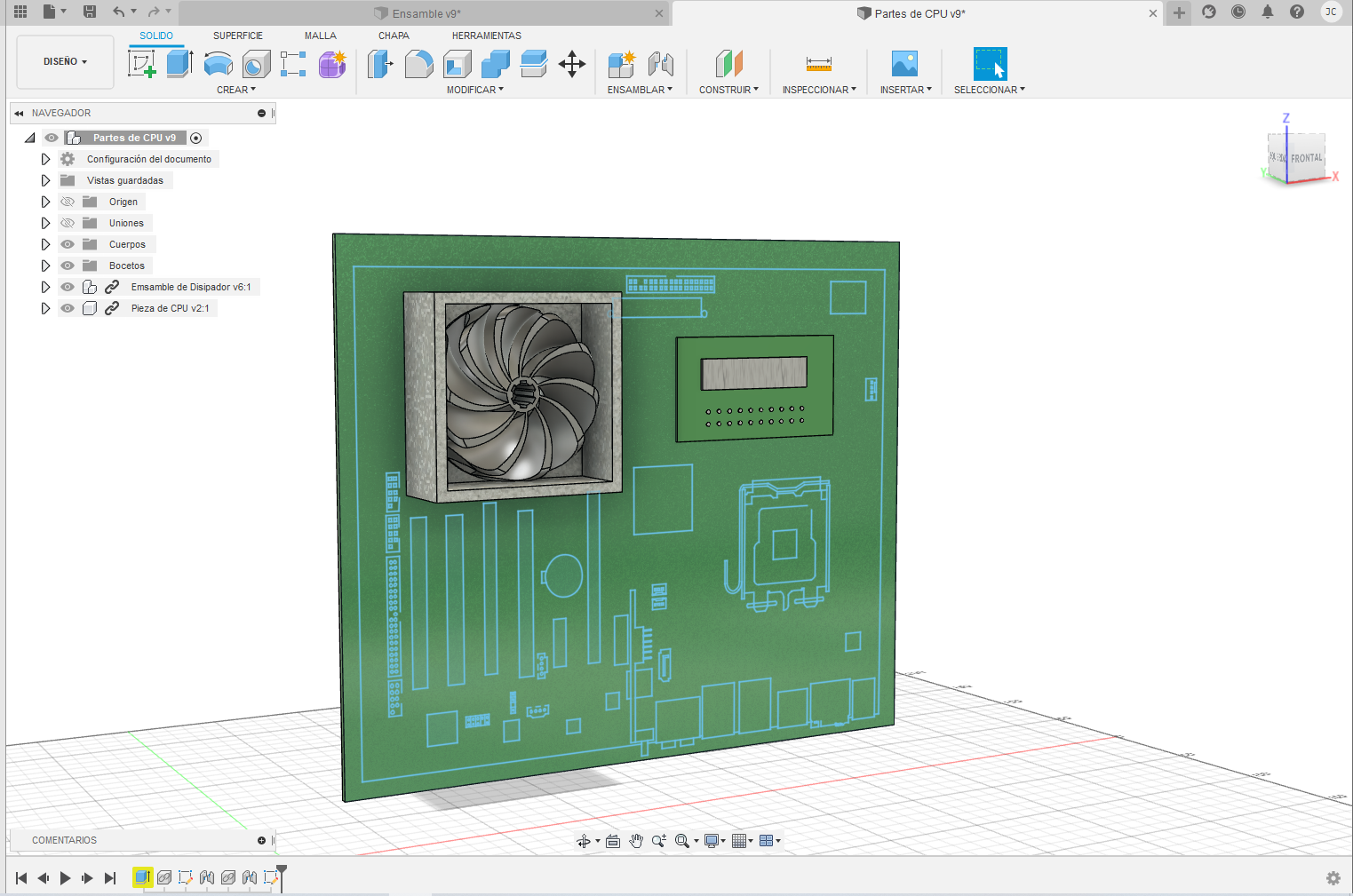The width and height of the screenshot is (1353, 896).
Task: Select the Extrude tool icon
Action: 179,64
